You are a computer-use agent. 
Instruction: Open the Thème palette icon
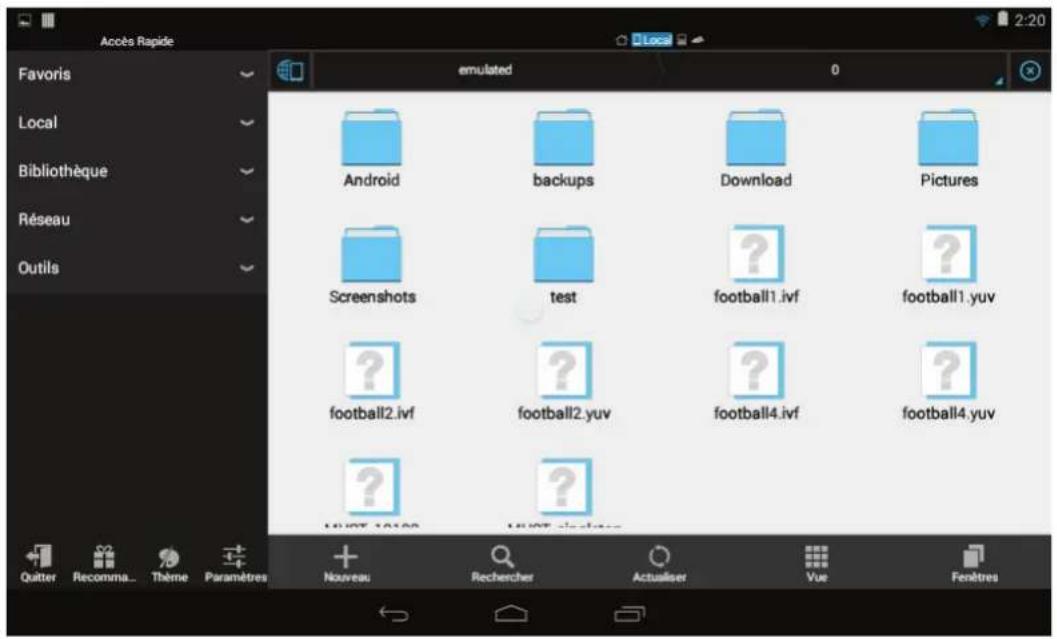[169, 564]
